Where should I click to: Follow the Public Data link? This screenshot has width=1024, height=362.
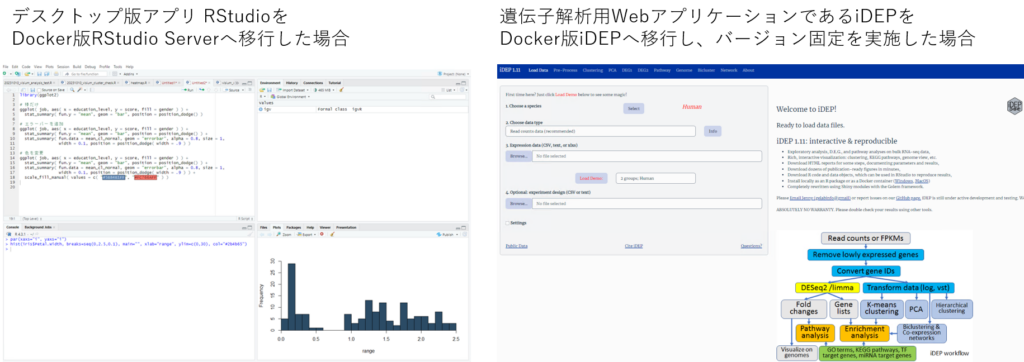pyautogui.click(x=517, y=246)
